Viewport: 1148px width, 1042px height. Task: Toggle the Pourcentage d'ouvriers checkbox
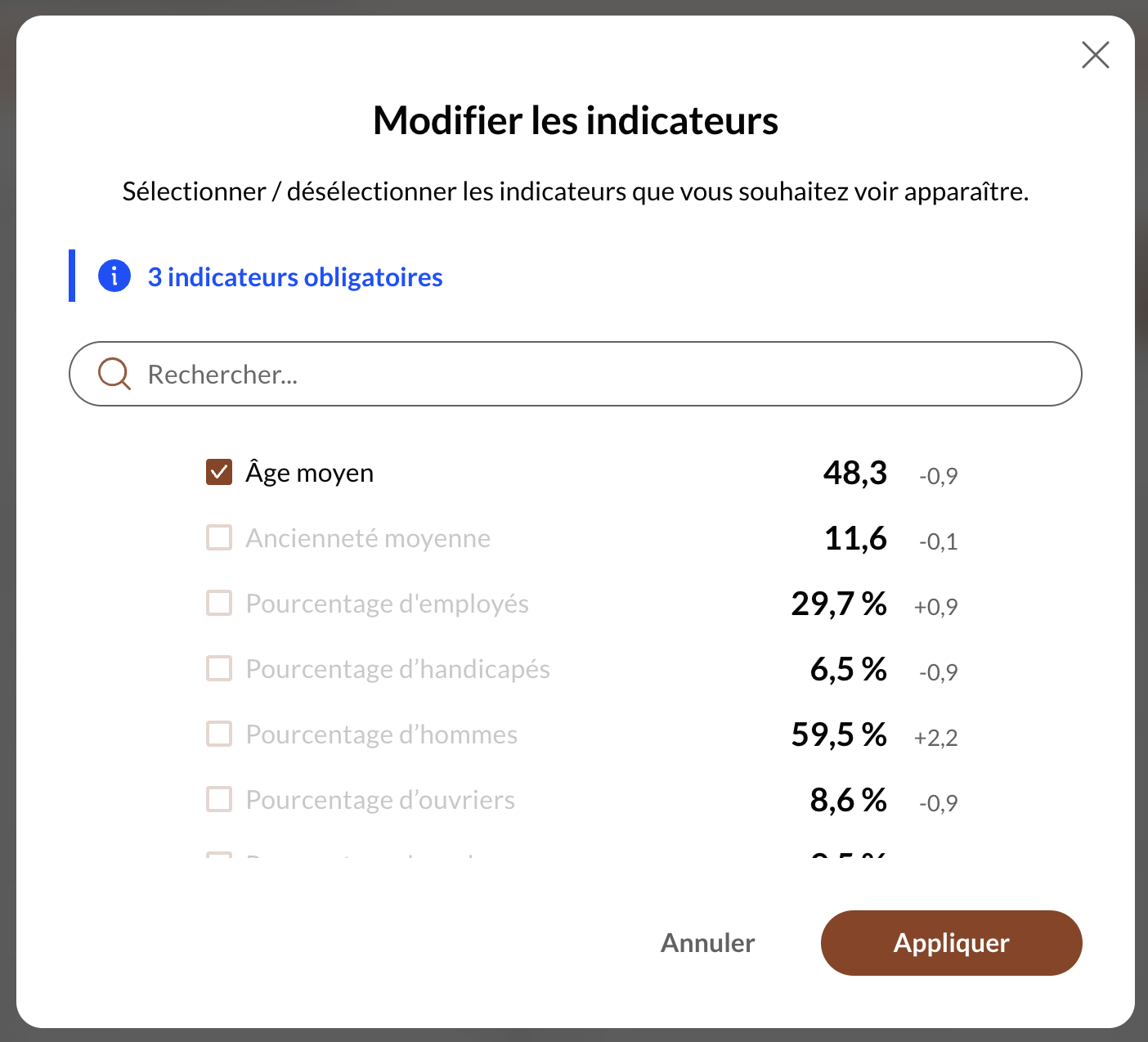click(219, 799)
